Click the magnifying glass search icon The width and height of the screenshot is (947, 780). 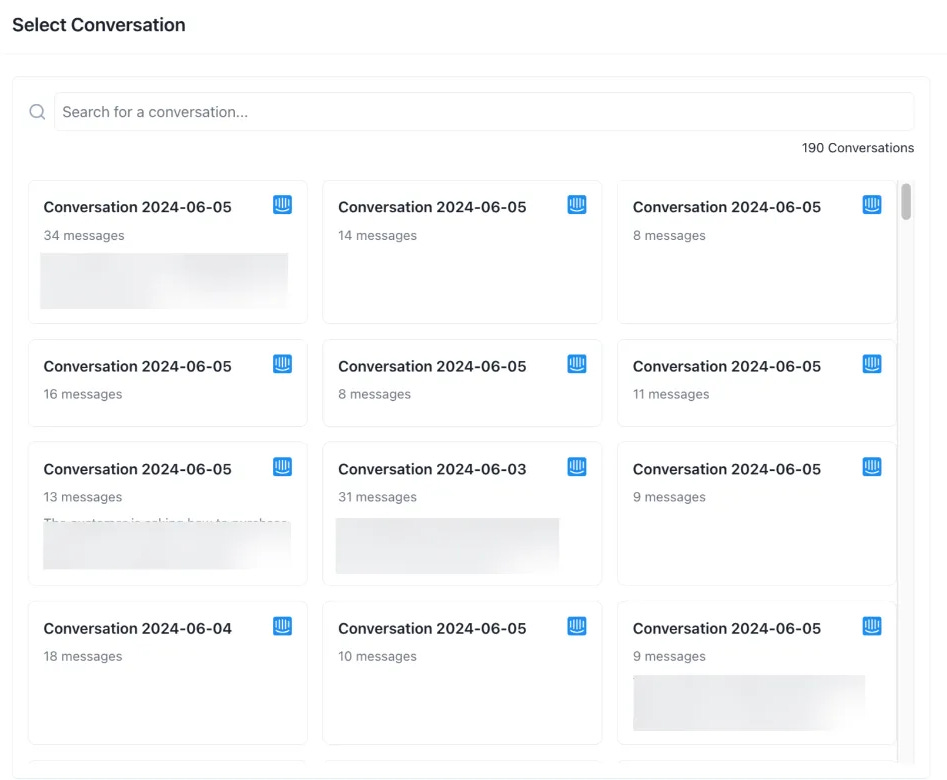click(x=37, y=112)
